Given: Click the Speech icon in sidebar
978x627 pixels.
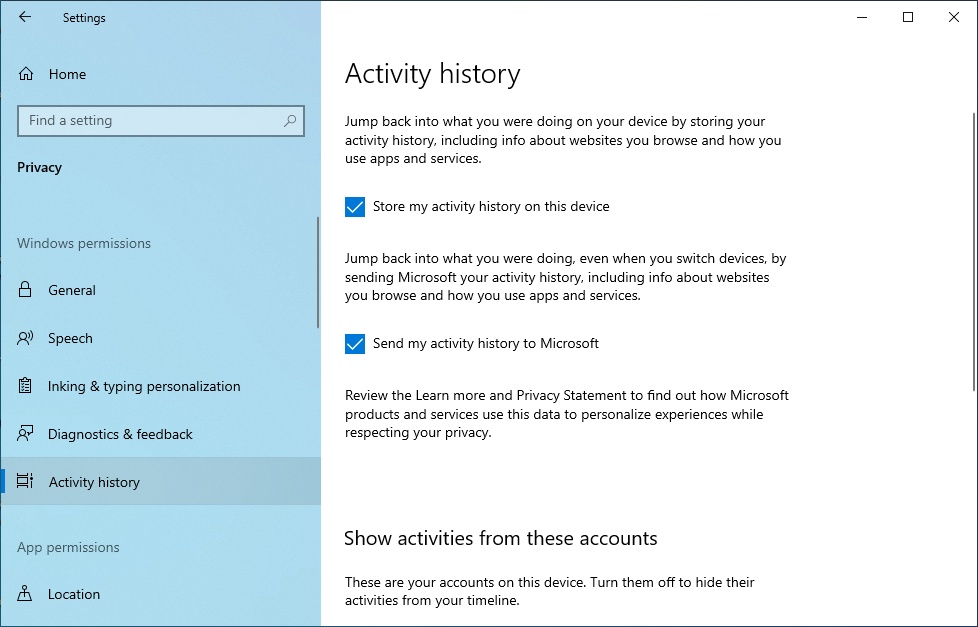Looking at the screenshot, I should pyautogui.click(x=26, y=338).
